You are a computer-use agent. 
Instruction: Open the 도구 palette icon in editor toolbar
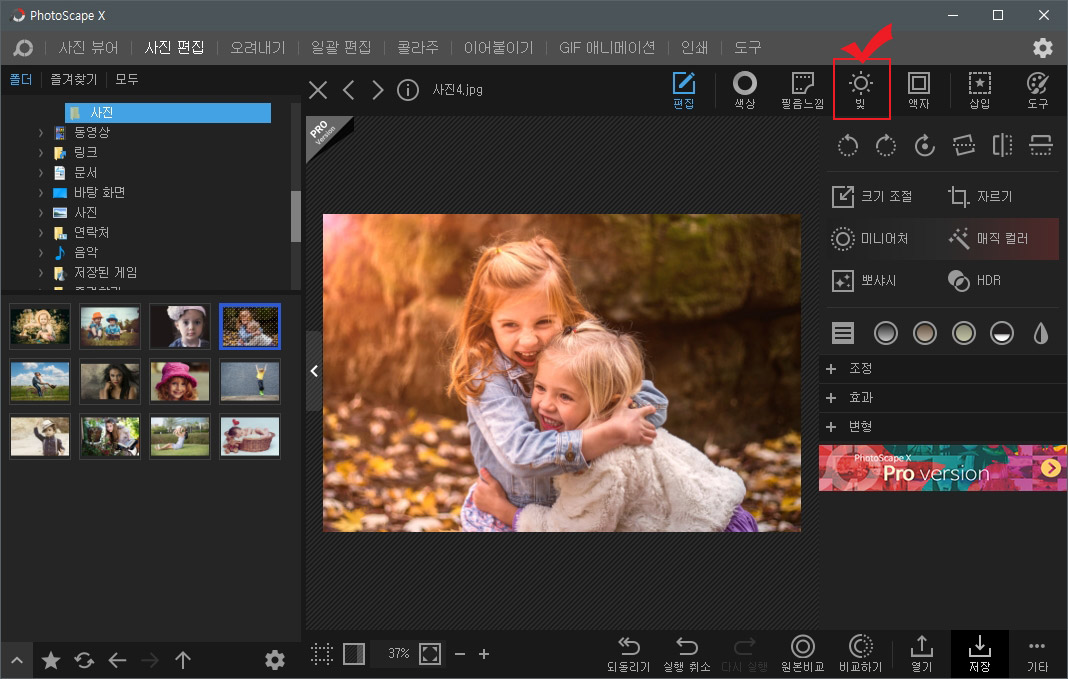pos(1037,90)
